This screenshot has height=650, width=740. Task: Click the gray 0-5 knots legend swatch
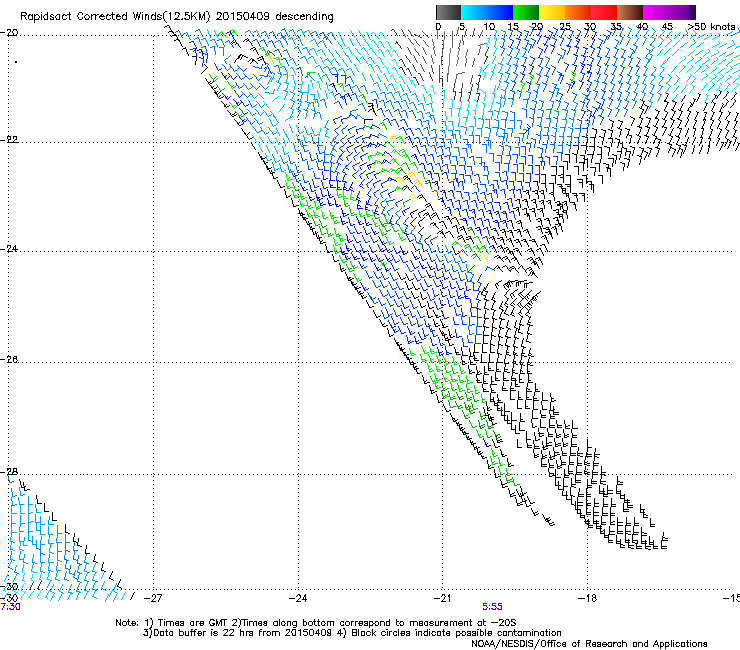coord(448,12)
